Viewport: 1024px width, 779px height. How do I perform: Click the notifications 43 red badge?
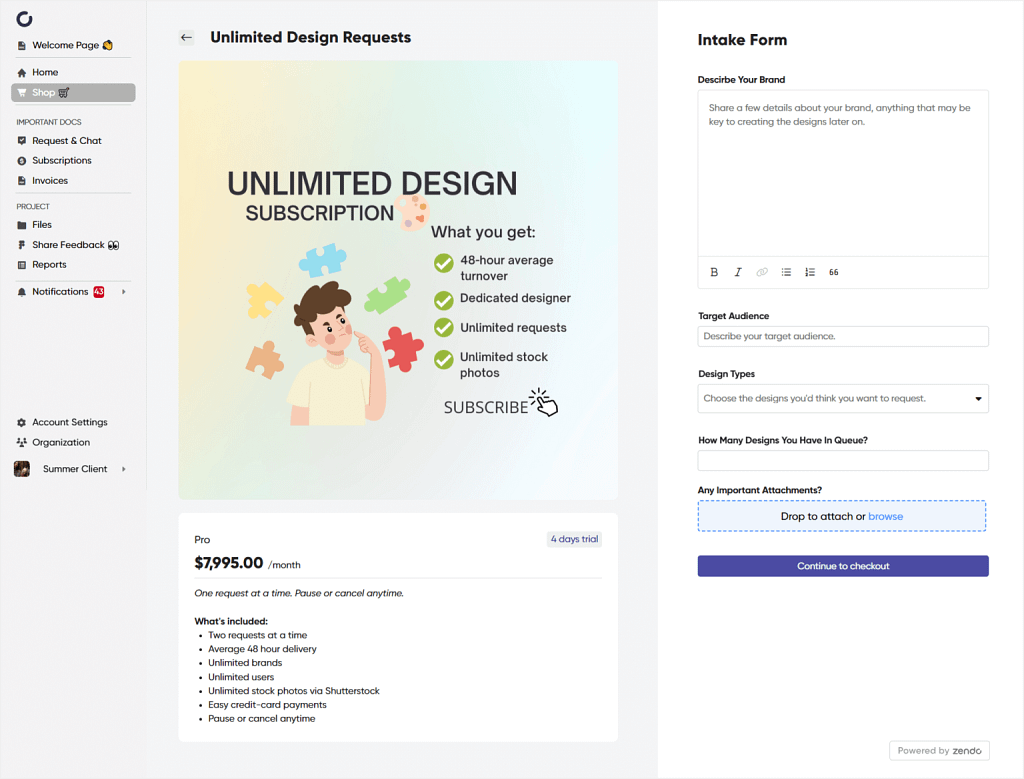(99, 292)
